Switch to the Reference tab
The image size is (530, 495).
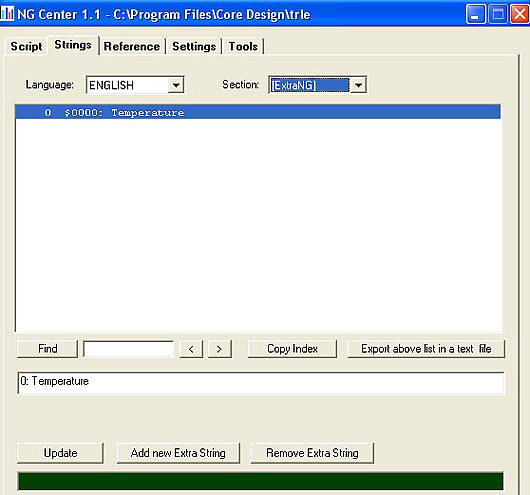tap(132, 46)
